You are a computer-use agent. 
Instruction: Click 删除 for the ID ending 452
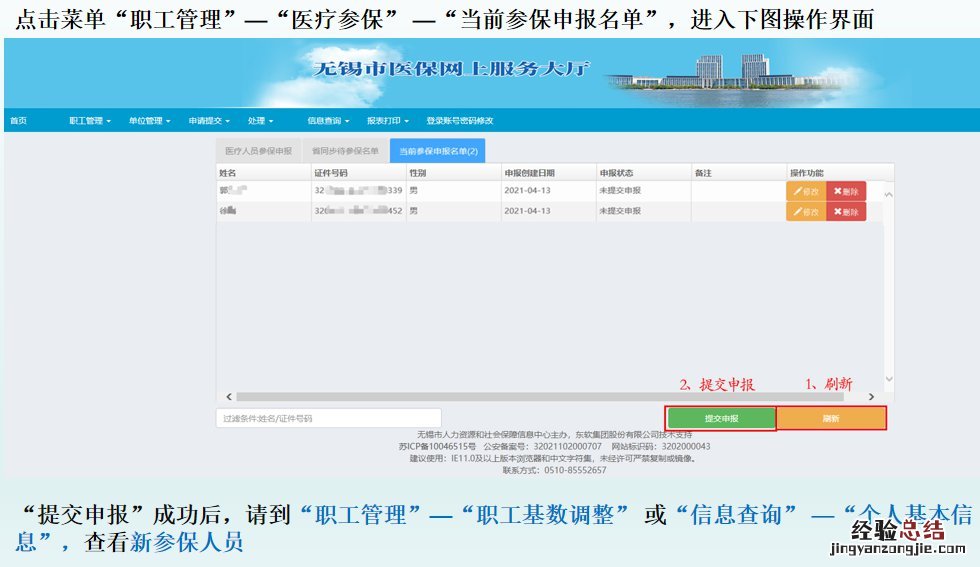(846, 212)
